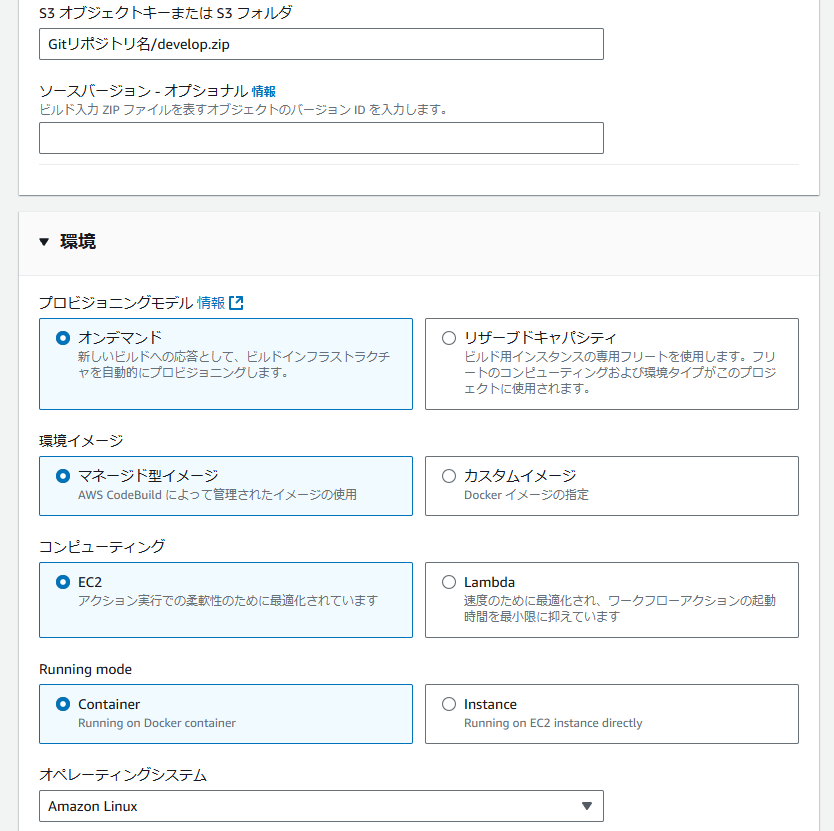Viewport: 834px width, 831px height.
Task: Click the Gitリポジトリ名/develop.zip text field
Action: 320,44
